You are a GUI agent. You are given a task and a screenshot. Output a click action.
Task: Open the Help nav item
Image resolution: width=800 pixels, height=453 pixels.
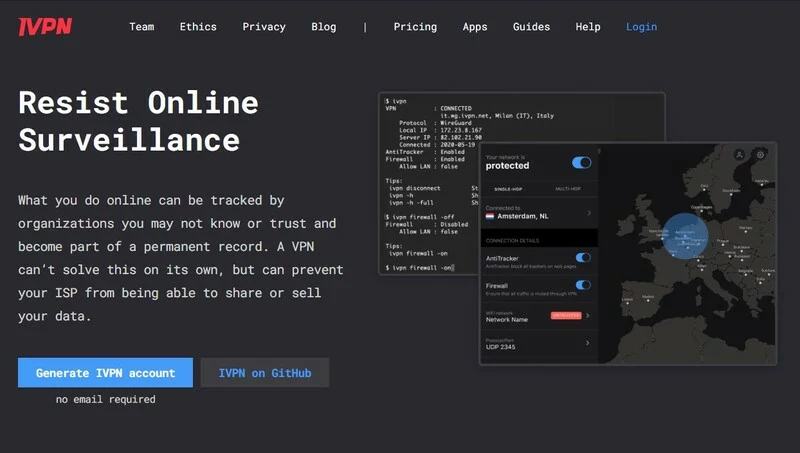588,27
